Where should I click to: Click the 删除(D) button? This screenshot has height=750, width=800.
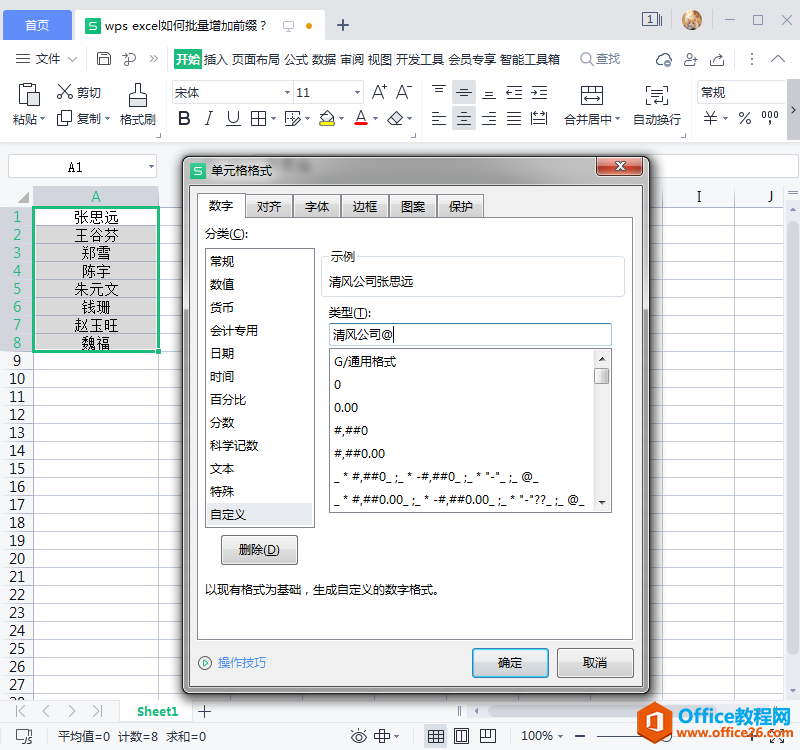click(259, 549)
